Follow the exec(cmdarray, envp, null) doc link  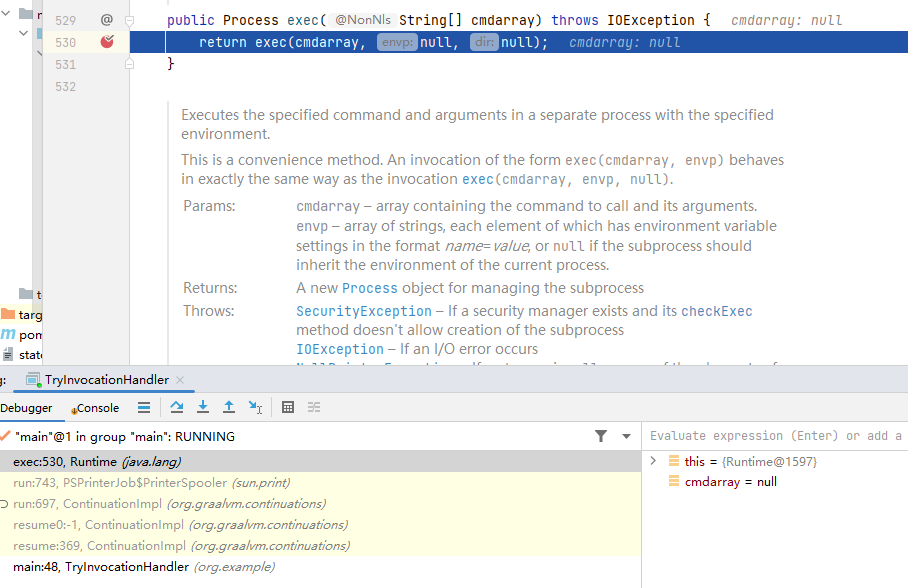coord(566,179)
